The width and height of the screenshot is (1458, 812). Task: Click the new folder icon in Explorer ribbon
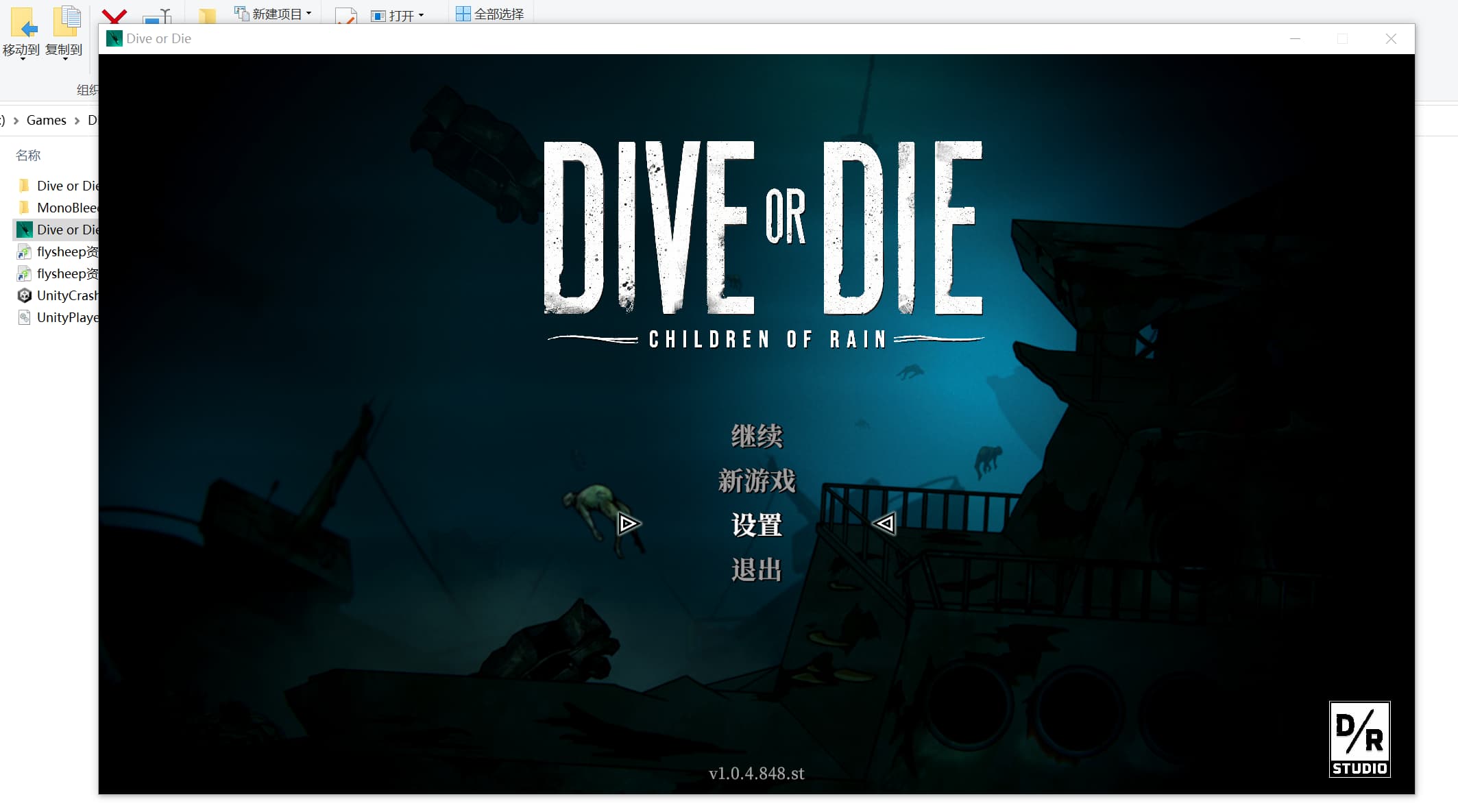(x=206, y=16)
